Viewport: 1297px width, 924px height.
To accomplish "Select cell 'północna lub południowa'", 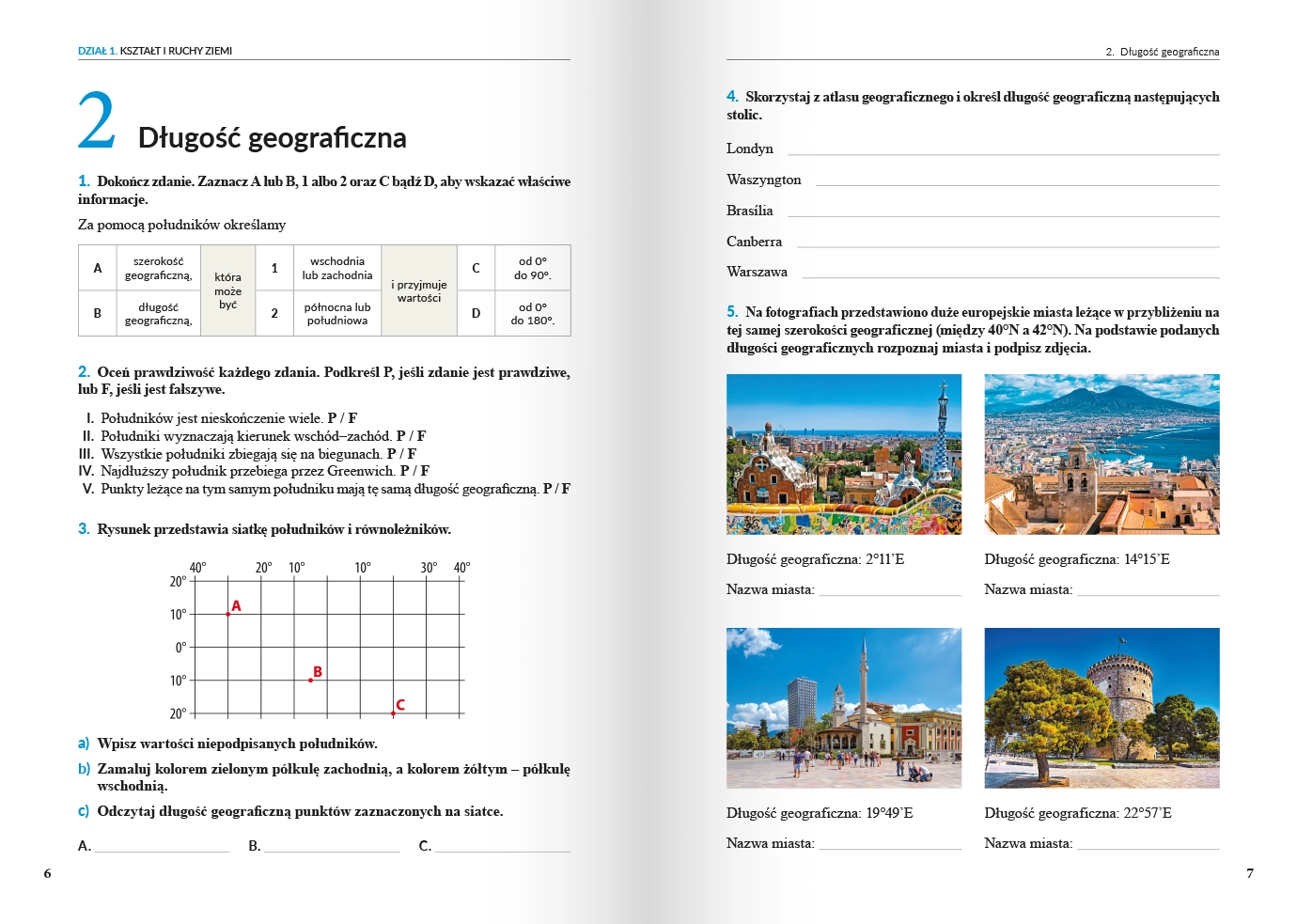I will coord(336,313).
